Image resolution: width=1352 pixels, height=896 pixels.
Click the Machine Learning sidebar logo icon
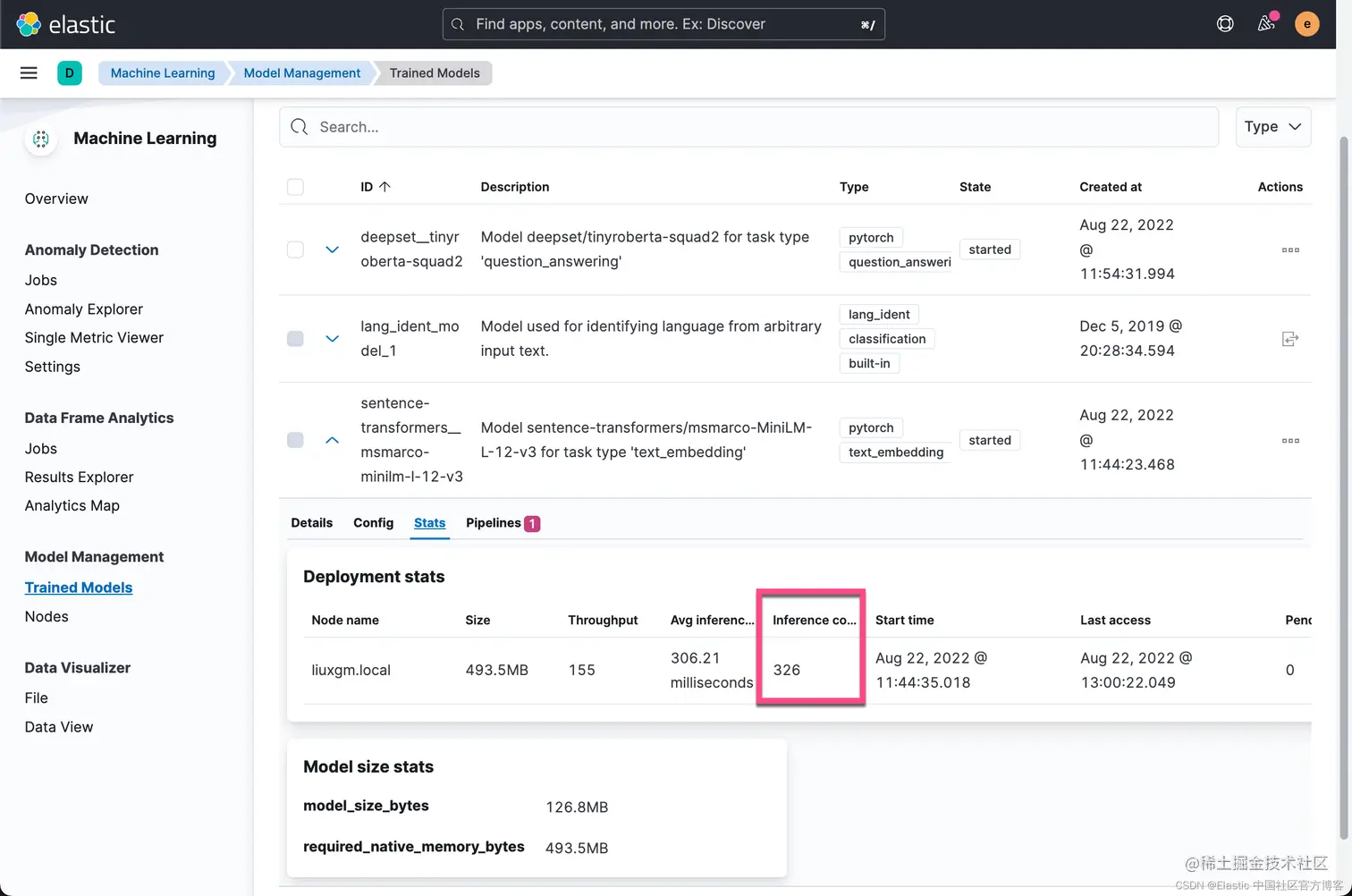pos(41,139)
